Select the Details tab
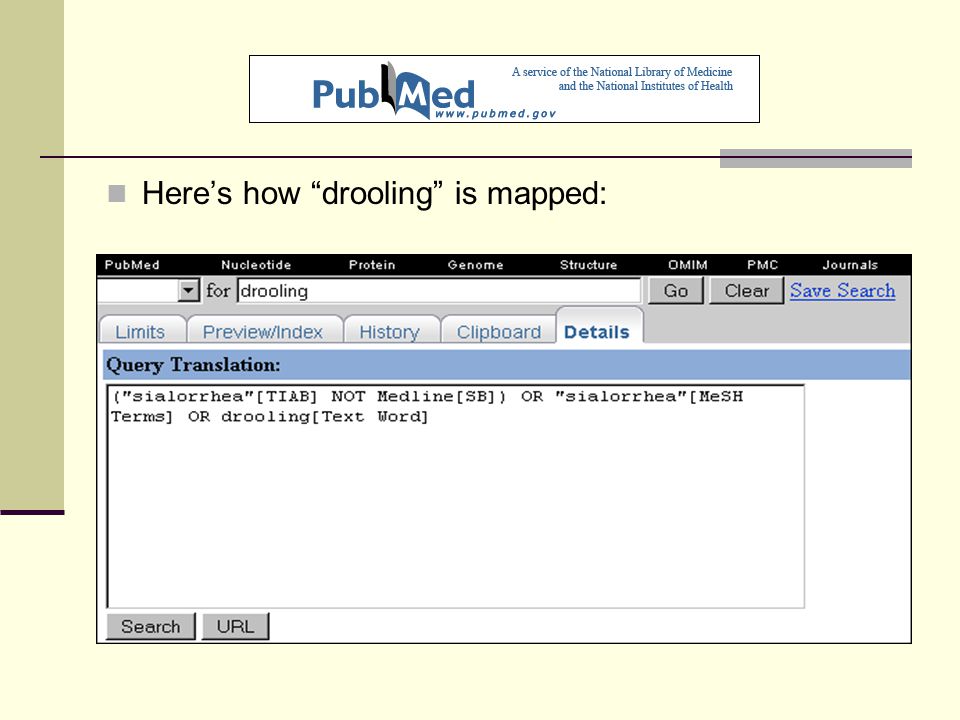This screenshot has width=960, height=720. 597,329
